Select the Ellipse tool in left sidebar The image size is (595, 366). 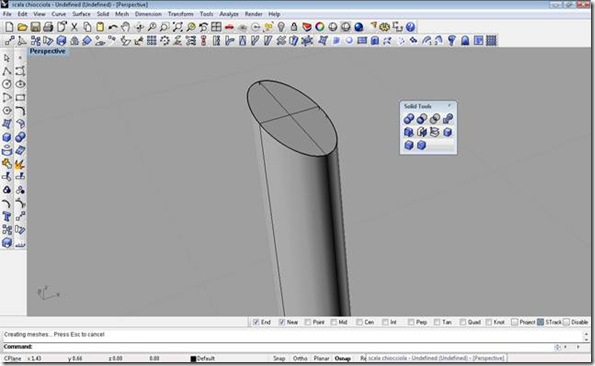click(20, 84)
